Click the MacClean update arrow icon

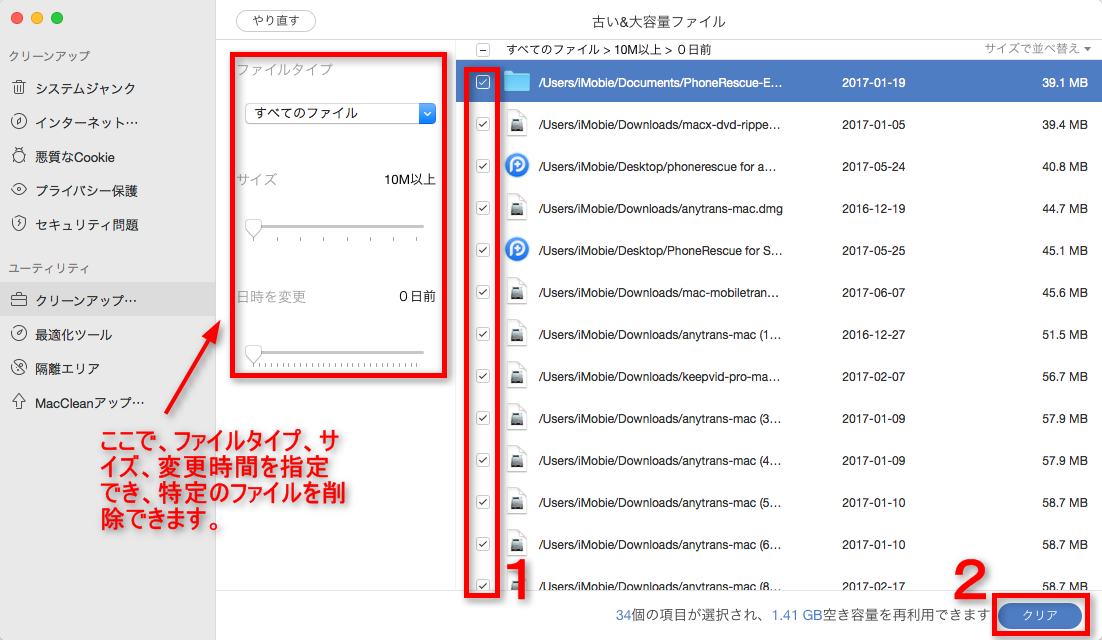(x=19, y=402)
